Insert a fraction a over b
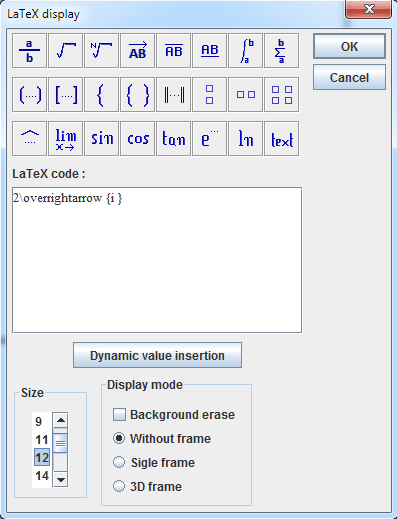 (x=29, y=51)
